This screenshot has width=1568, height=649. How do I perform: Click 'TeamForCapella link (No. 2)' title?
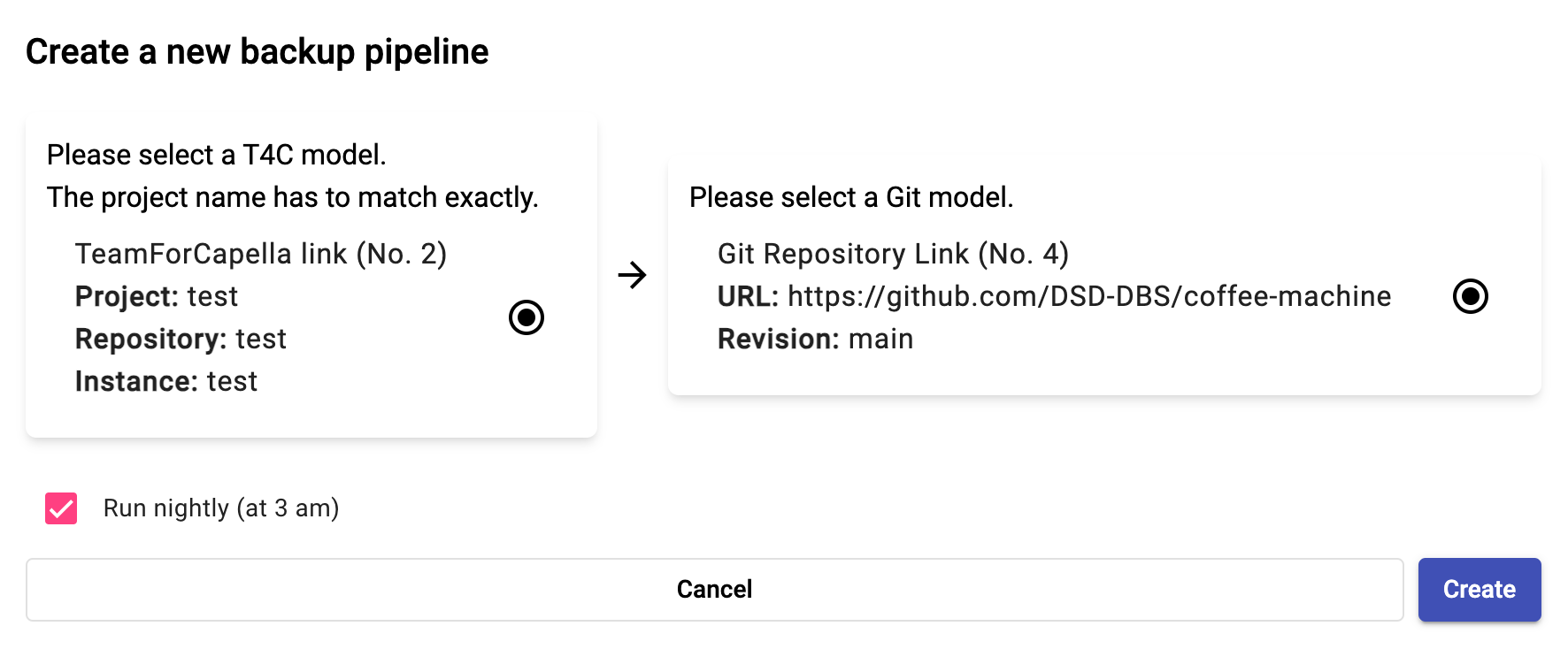coord(261,254)
